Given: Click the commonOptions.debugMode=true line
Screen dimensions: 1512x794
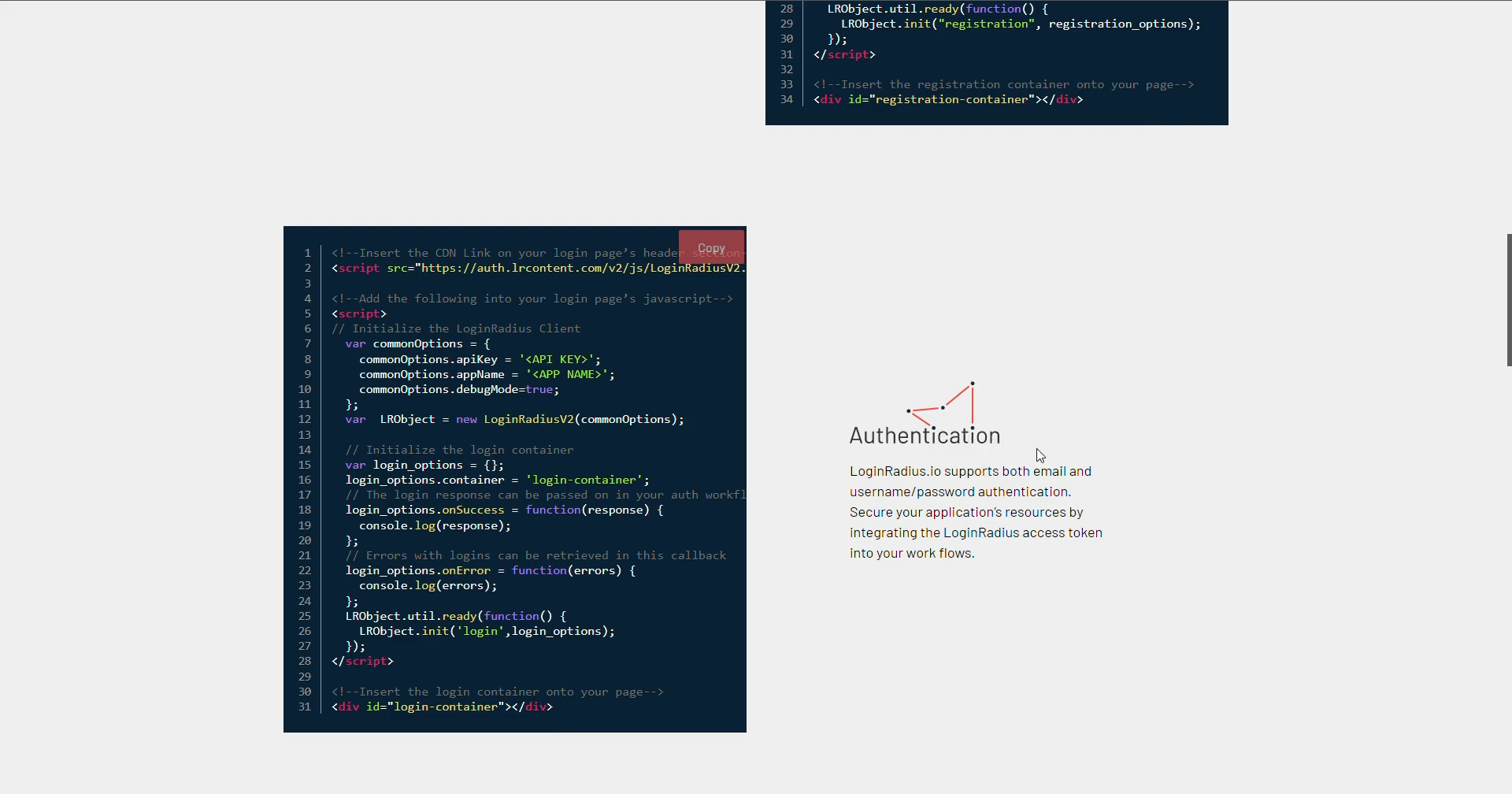Looking at the screenshot, I should (x=459, y=389).
